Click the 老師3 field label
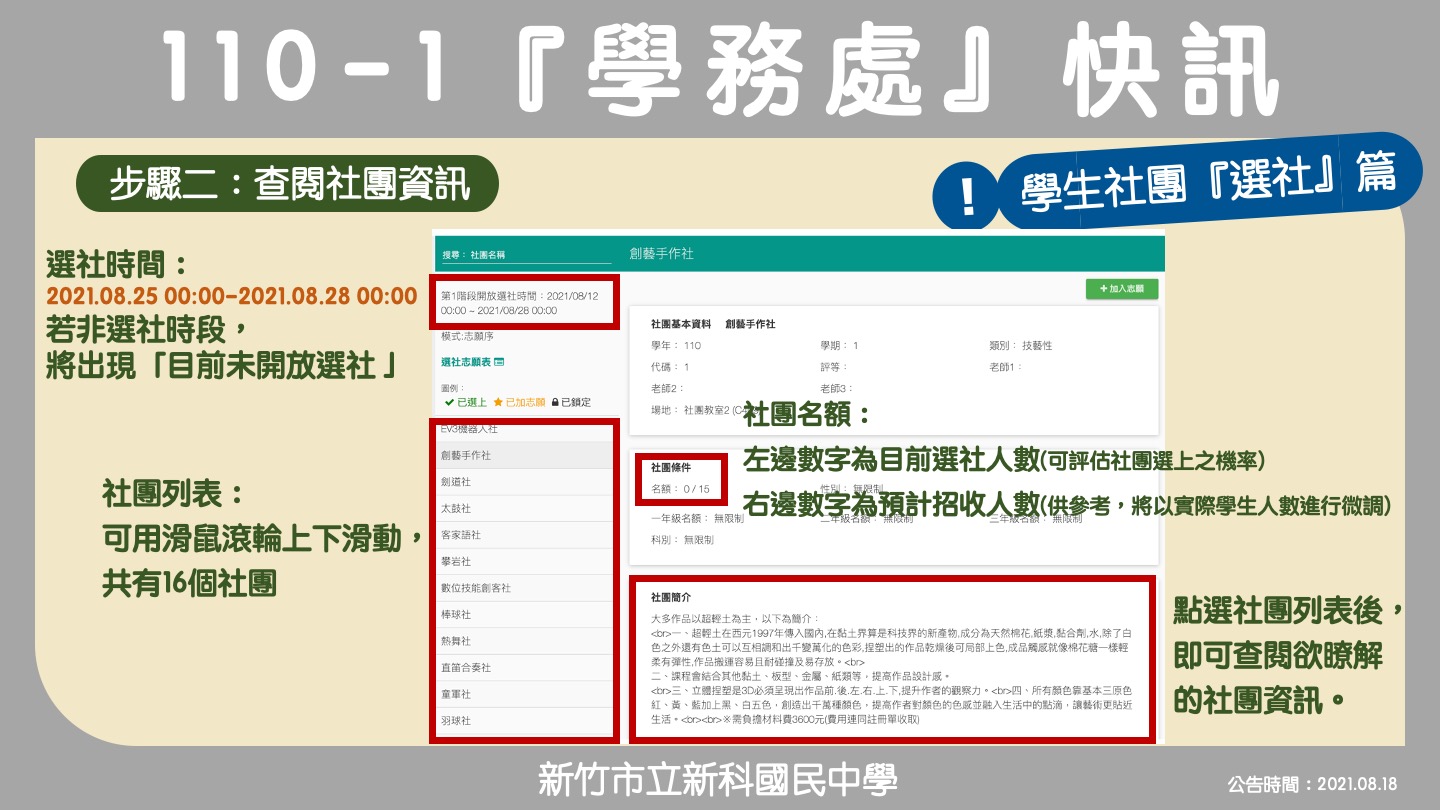1440x810 pixels. point(838,388)
